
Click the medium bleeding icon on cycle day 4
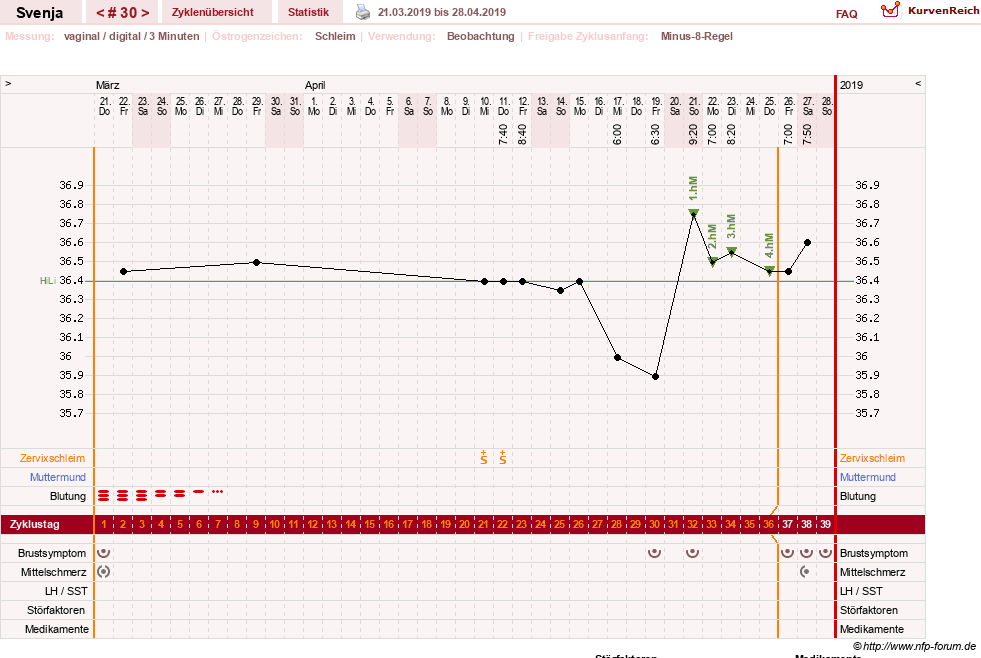coord(161,494)
